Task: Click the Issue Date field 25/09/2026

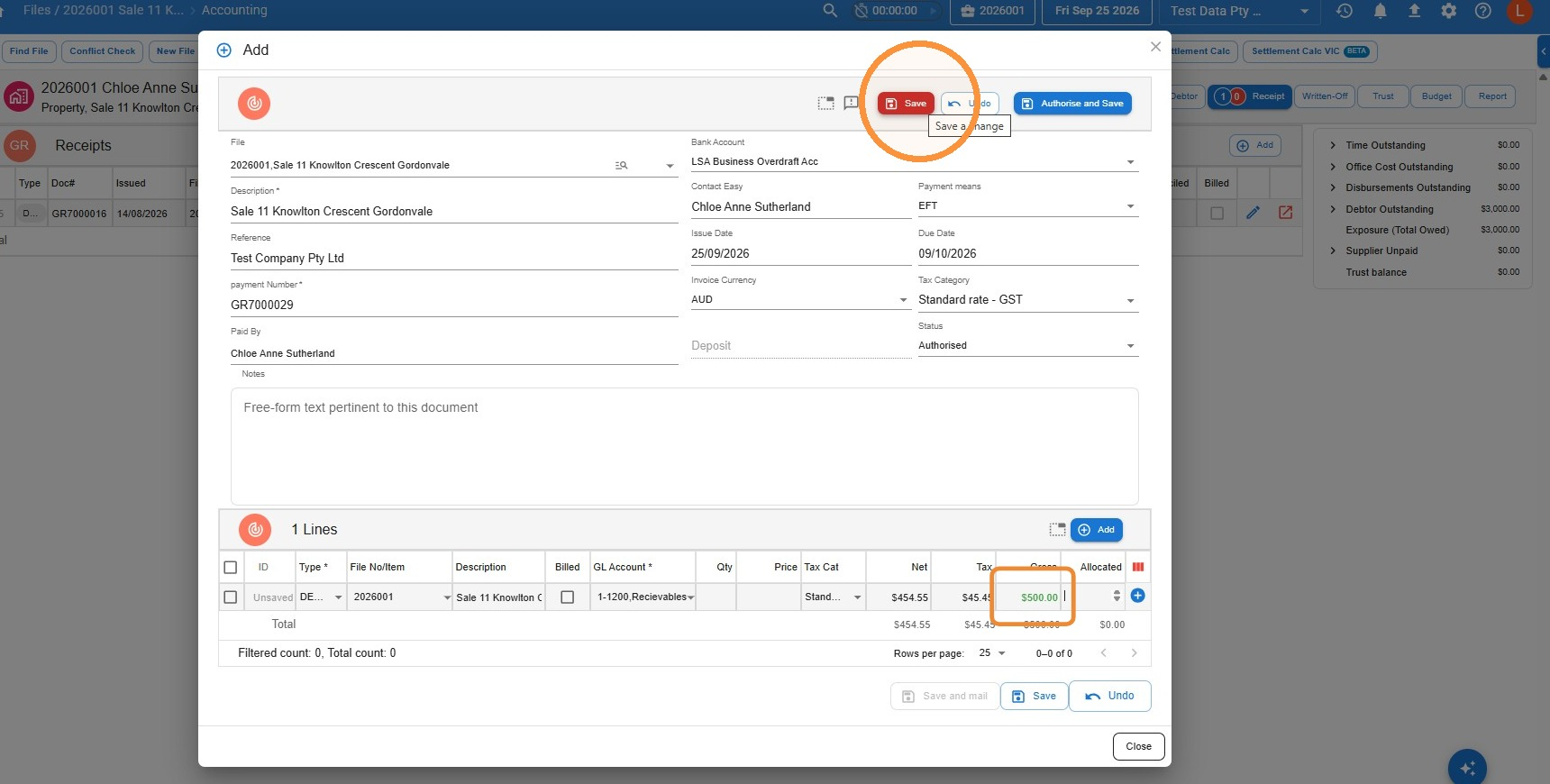Action: [x=800, y=254]
